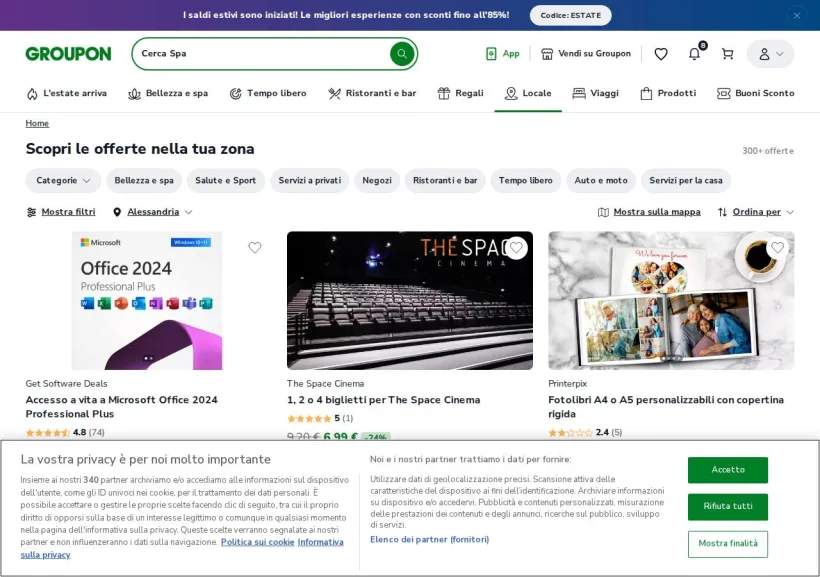Favorite The Space Cinema deal heart

516,247
